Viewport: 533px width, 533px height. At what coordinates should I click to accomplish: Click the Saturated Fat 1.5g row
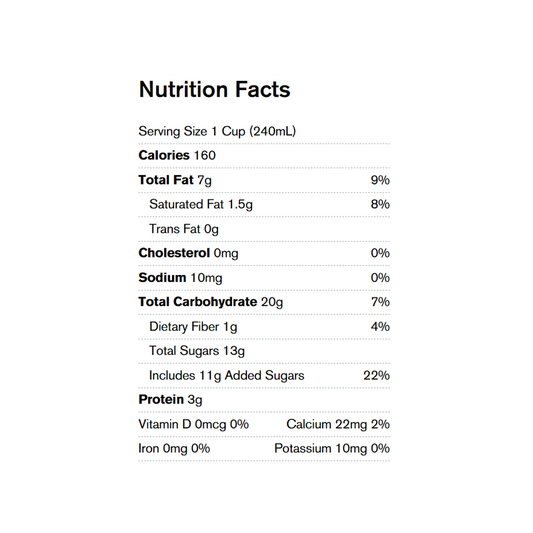264,205
